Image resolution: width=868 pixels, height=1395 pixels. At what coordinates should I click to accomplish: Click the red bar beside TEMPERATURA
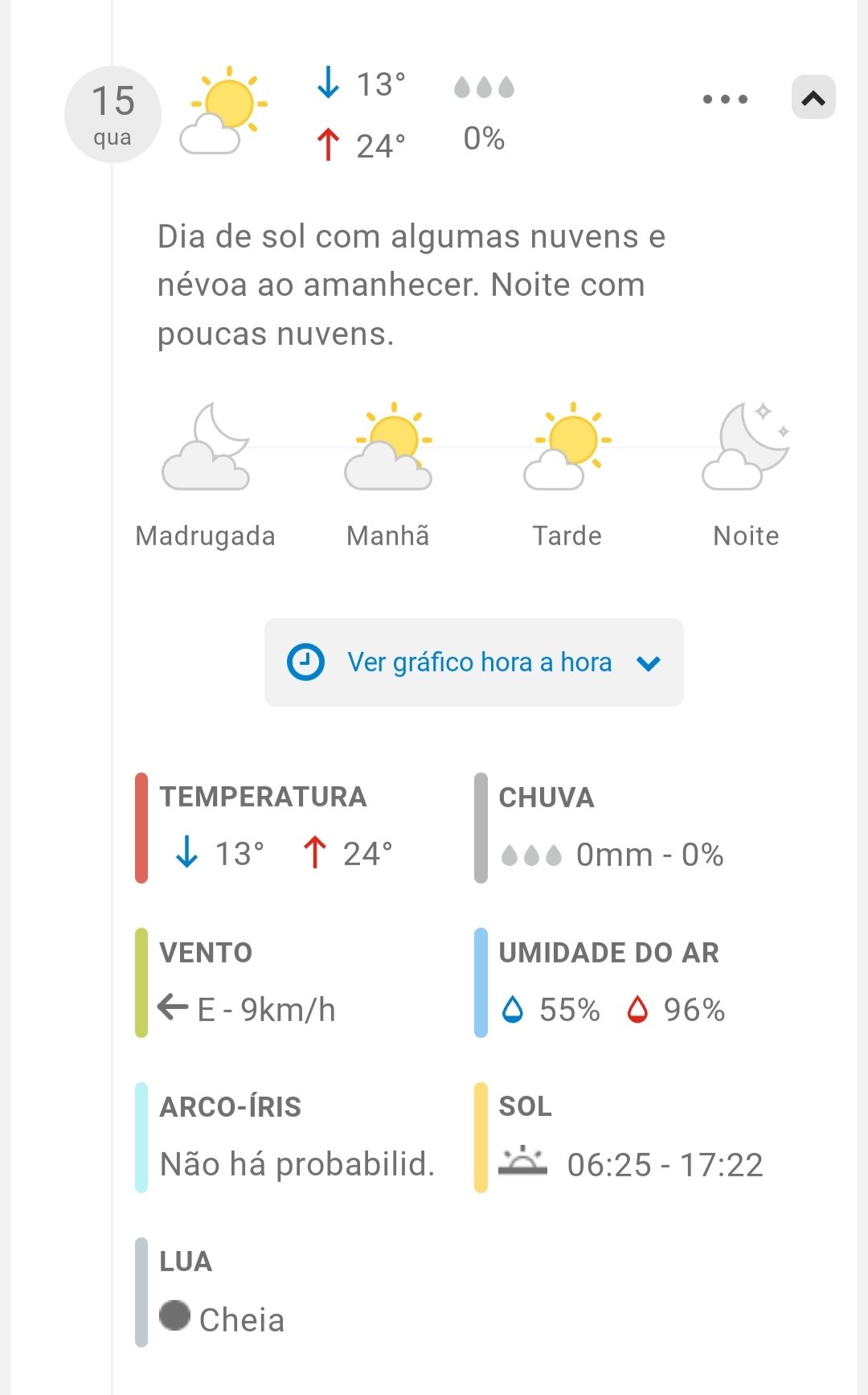141,827
